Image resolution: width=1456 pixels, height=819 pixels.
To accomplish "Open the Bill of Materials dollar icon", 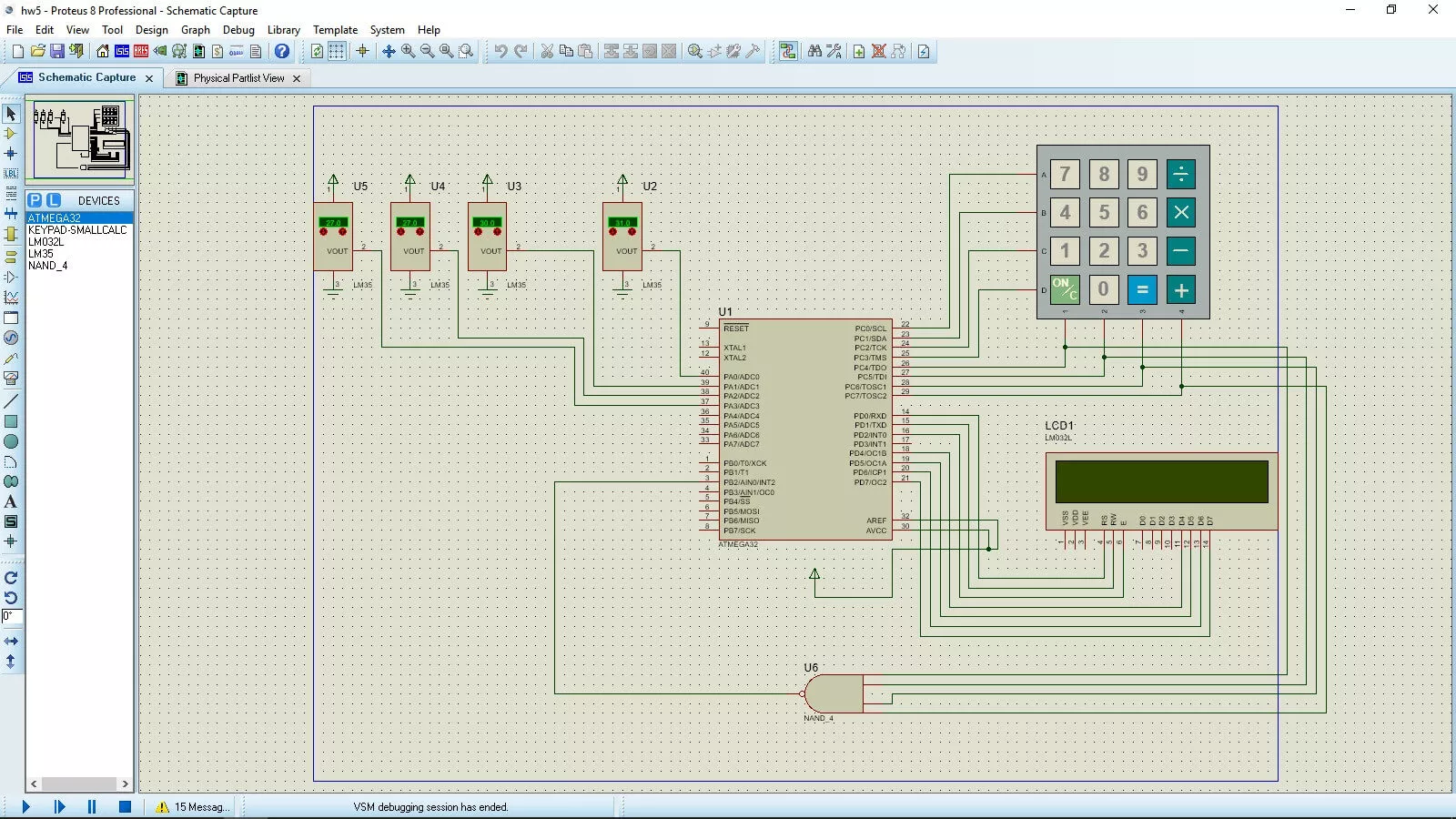I will point(217,51).
